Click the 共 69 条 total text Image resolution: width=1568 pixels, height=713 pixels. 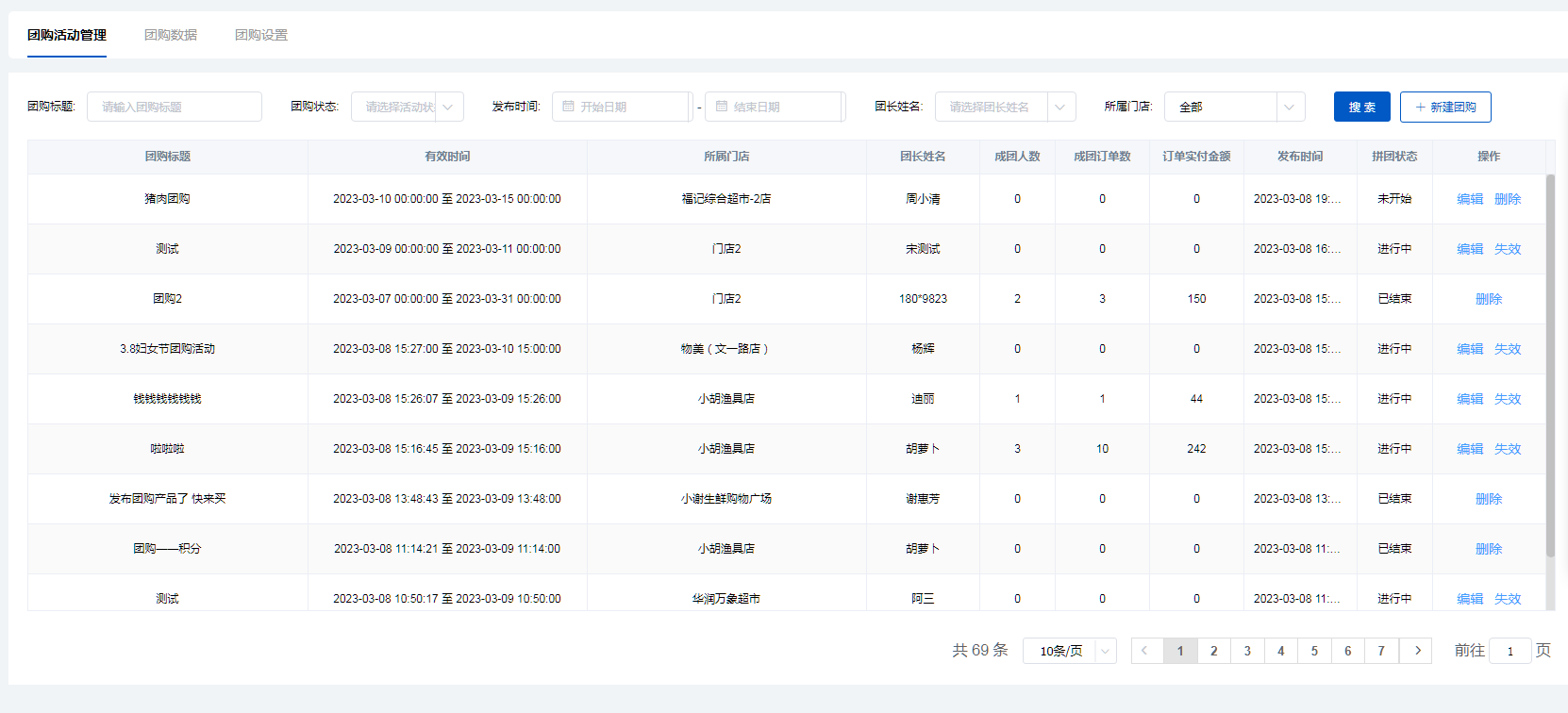pos(980,650)
